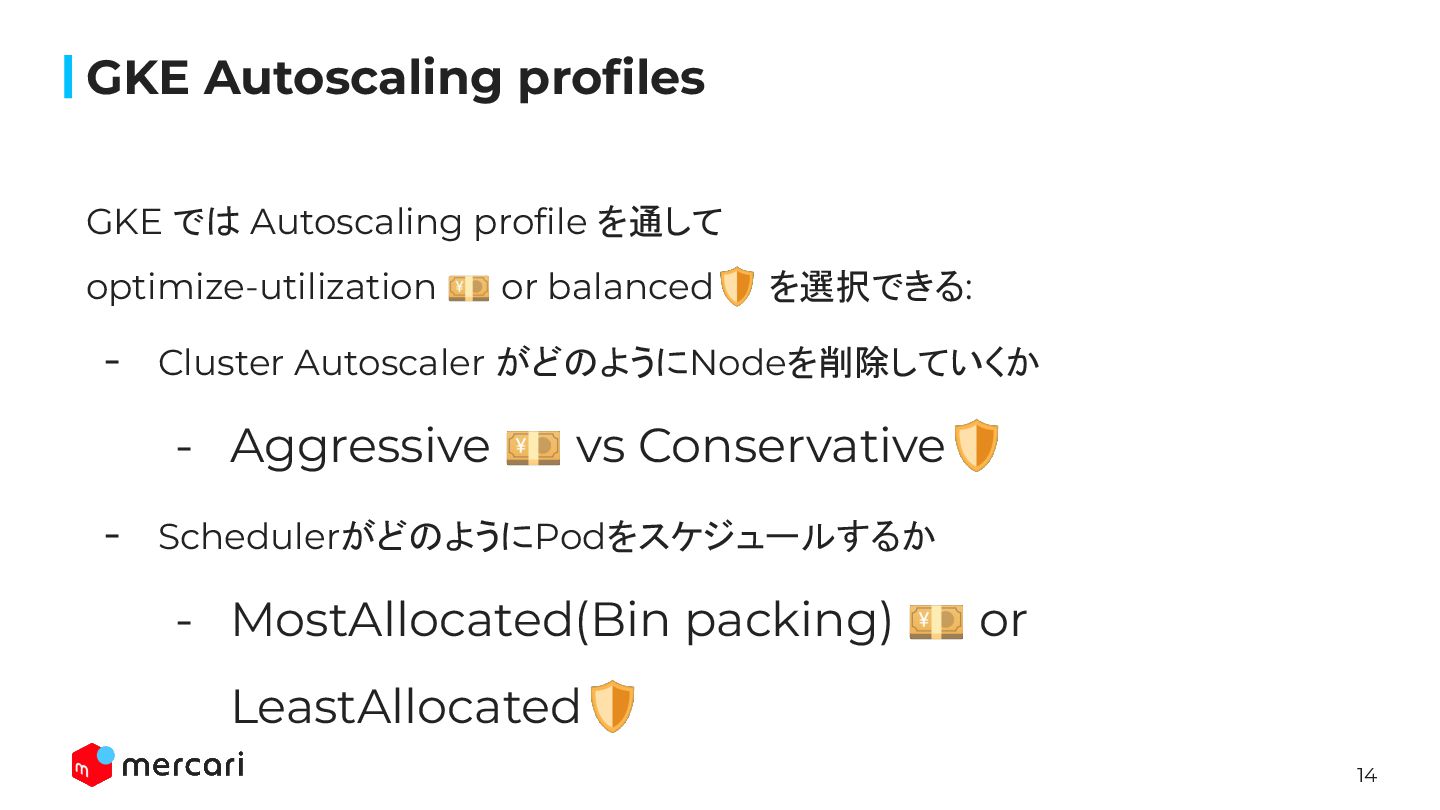The height and width of the screenshot is (810, 1440).
Task: Click the blue bar beside the title
Action: click(68, 77)
